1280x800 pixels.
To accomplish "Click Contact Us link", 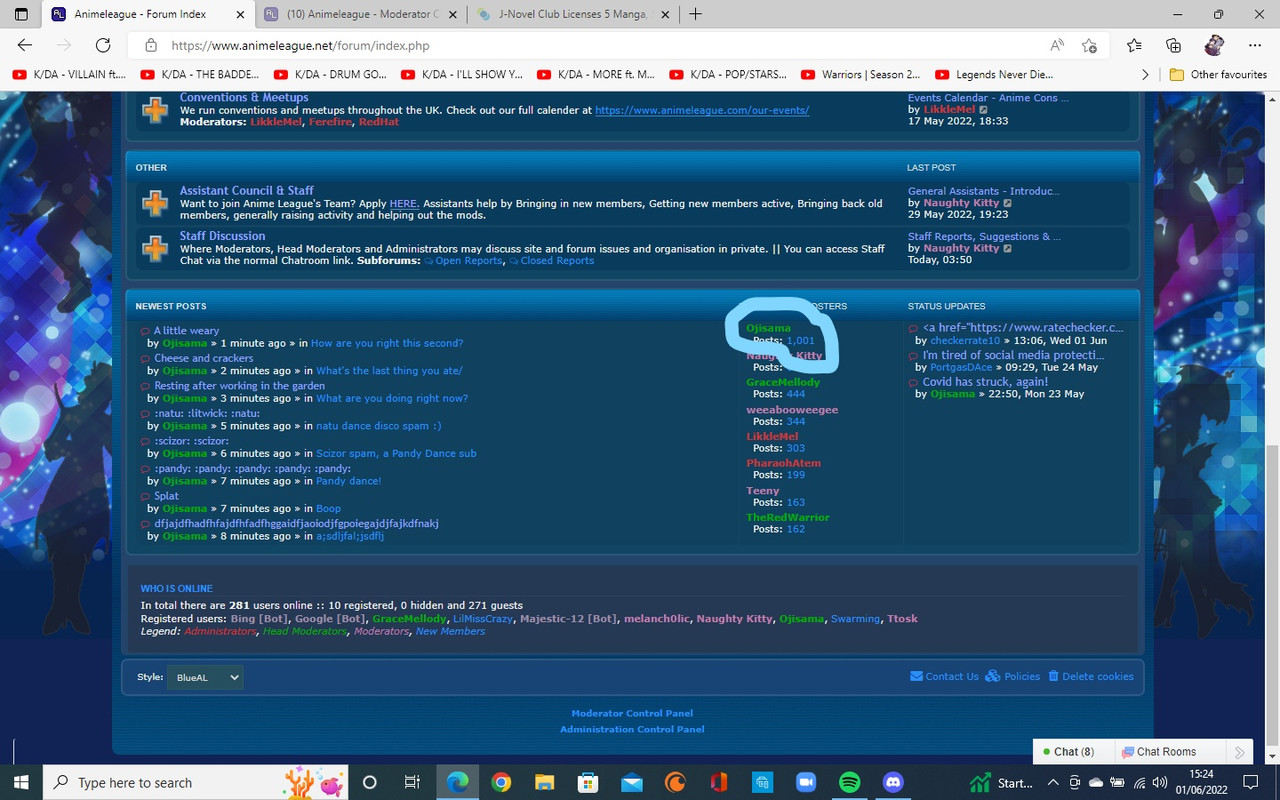I will point(944,677).
